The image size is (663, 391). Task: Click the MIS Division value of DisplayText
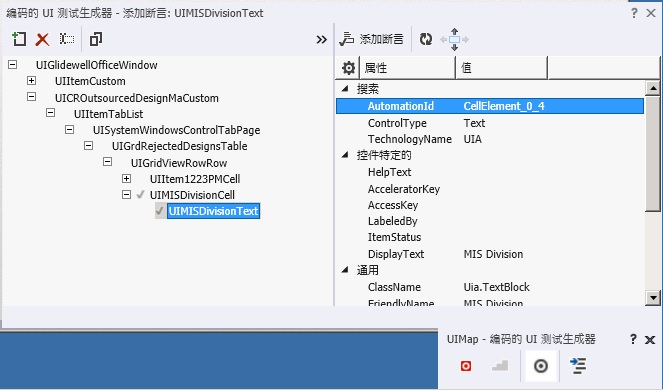tap(493, 254)
